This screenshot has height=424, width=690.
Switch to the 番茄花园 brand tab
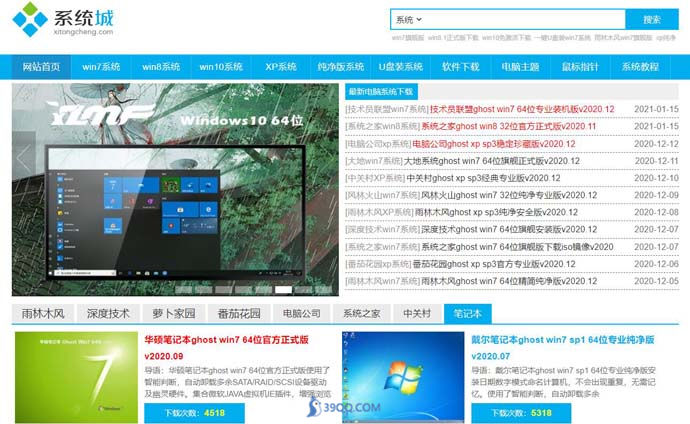(239, 314)
